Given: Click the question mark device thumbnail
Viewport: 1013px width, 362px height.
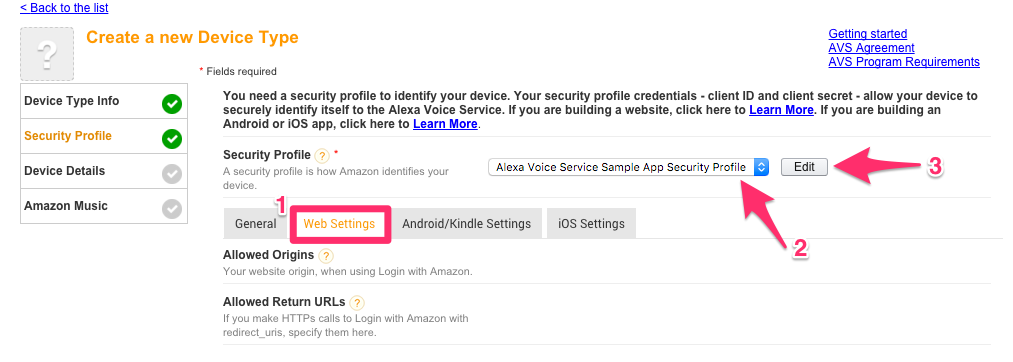Looking at the screenshot, I should click(47, 54).
